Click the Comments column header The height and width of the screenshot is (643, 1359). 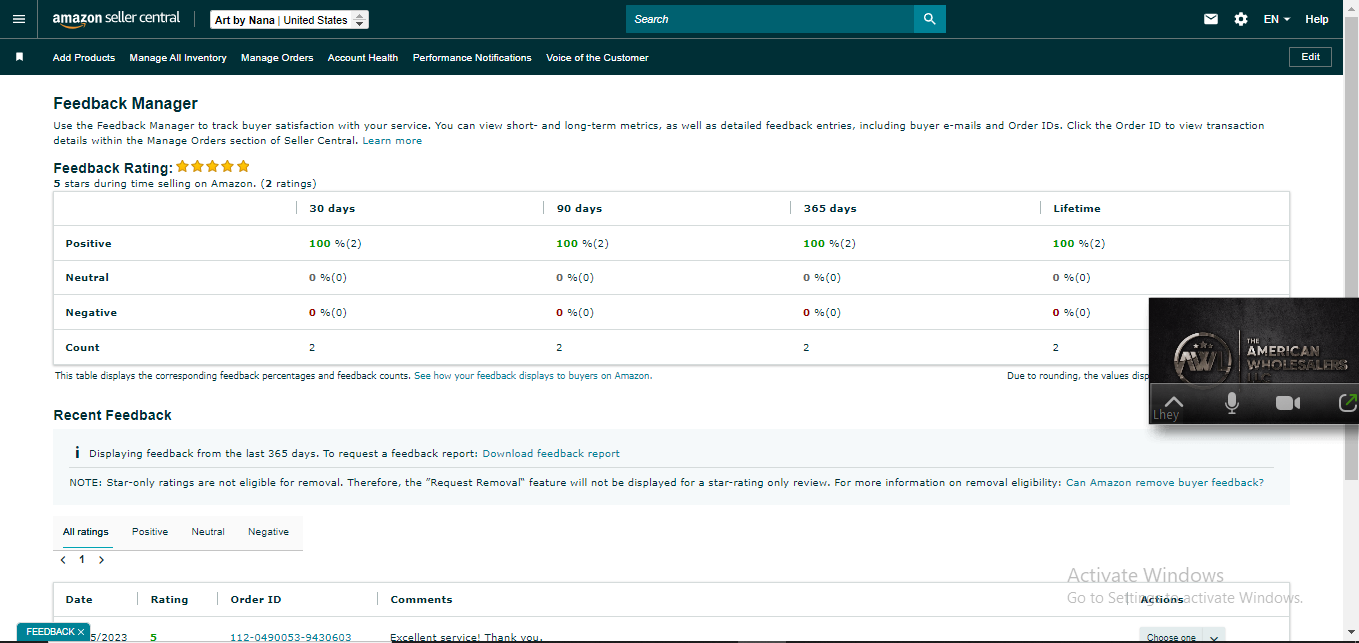coord(421,600)
